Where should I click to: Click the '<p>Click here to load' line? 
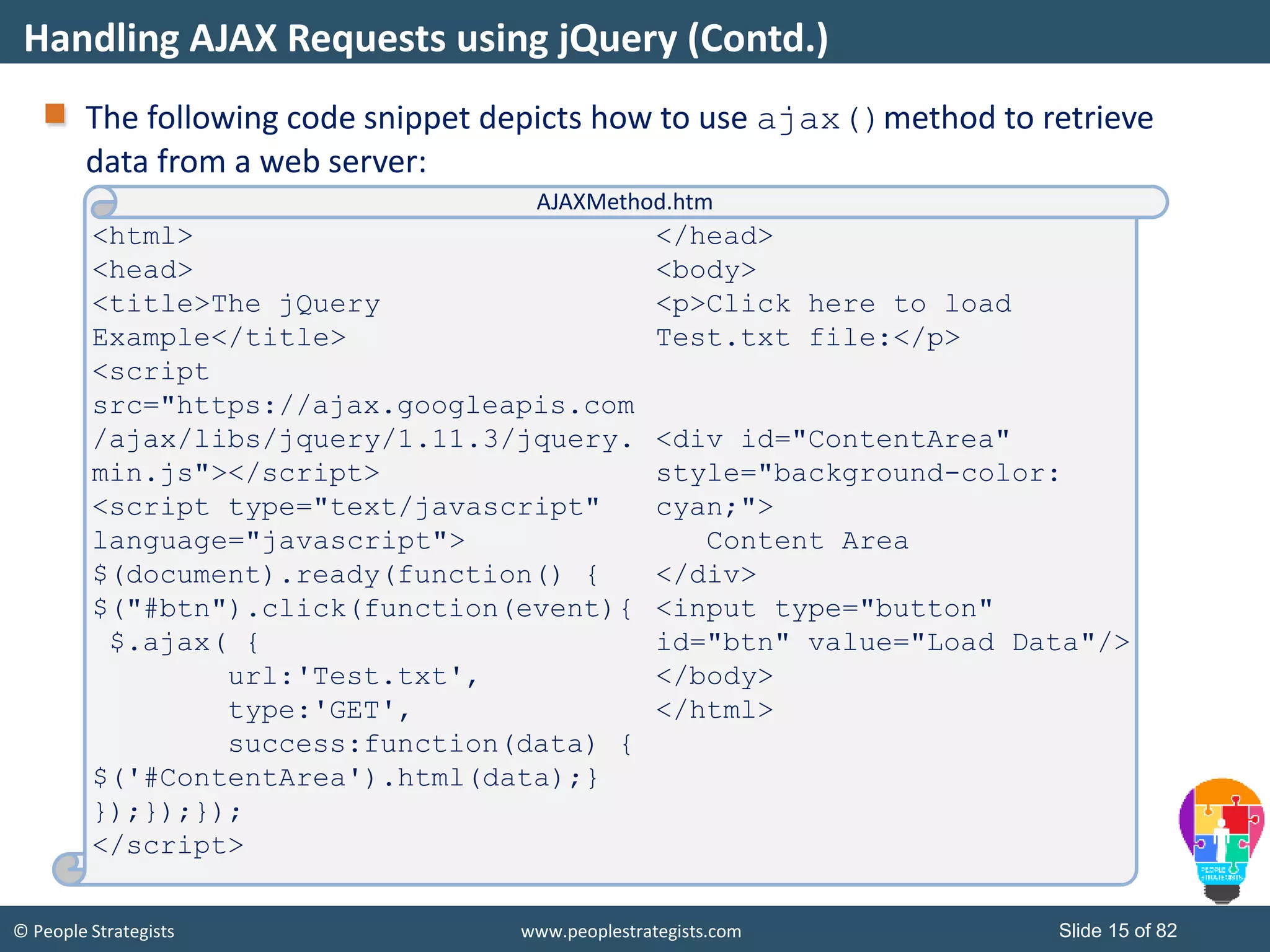point(834,304)
